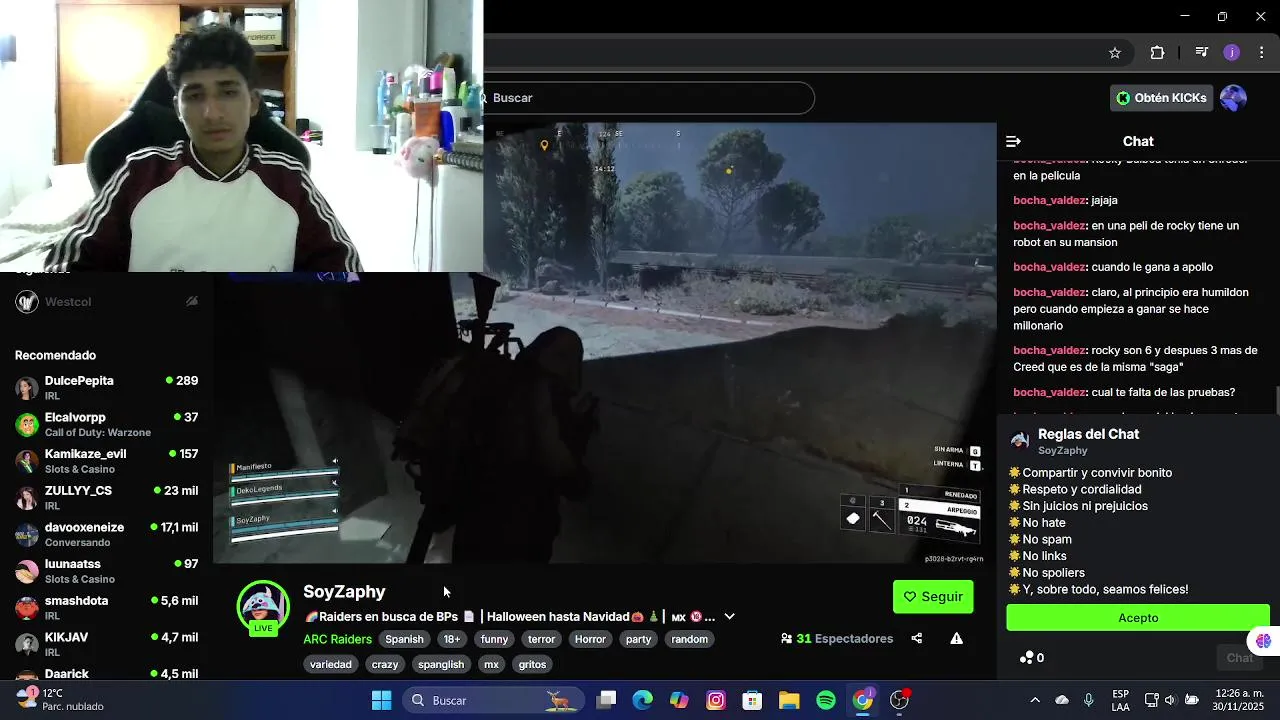1280x720 pixels.
Task: Bookmark this page with the star icon
Action: tap(1115, 53)
